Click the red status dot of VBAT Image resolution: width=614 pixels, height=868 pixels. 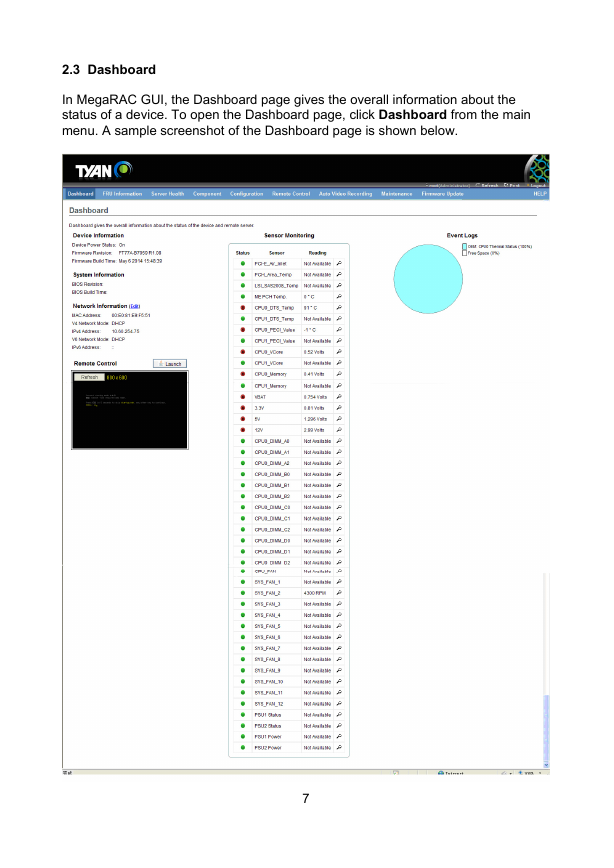click(242, 396)
